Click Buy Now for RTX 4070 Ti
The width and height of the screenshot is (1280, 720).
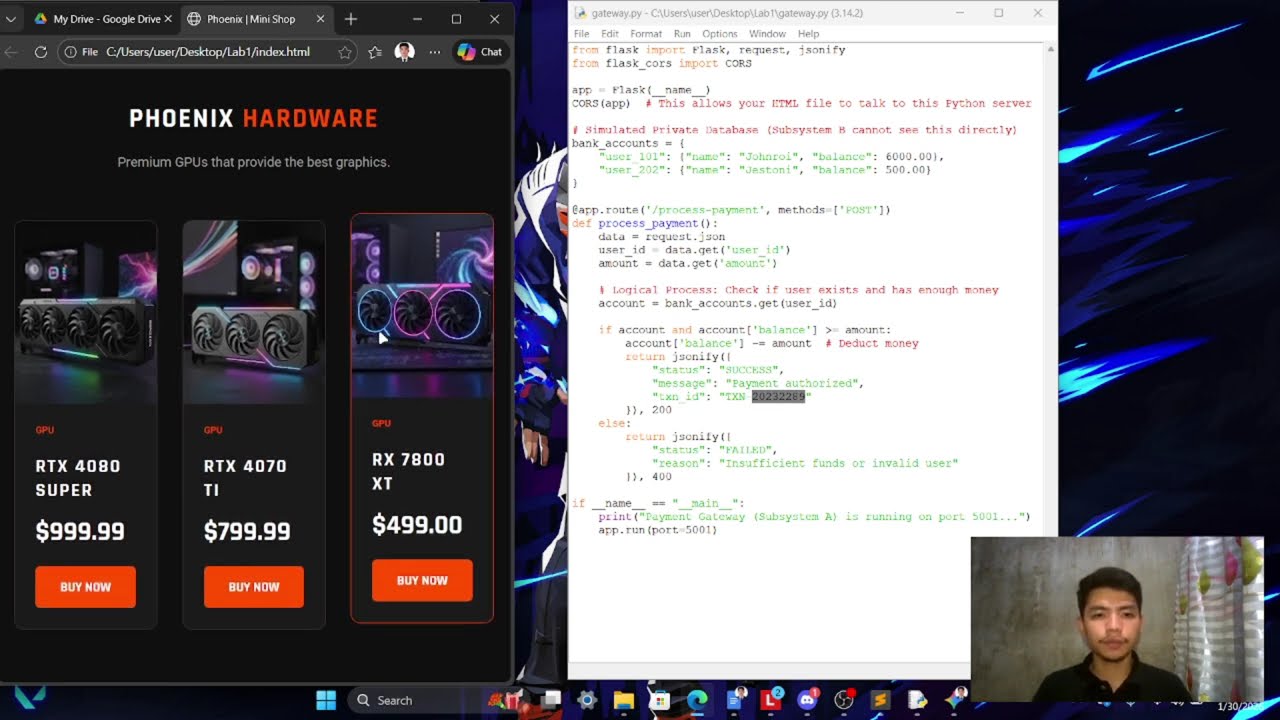pyautogui.click(x=254, y=587)
